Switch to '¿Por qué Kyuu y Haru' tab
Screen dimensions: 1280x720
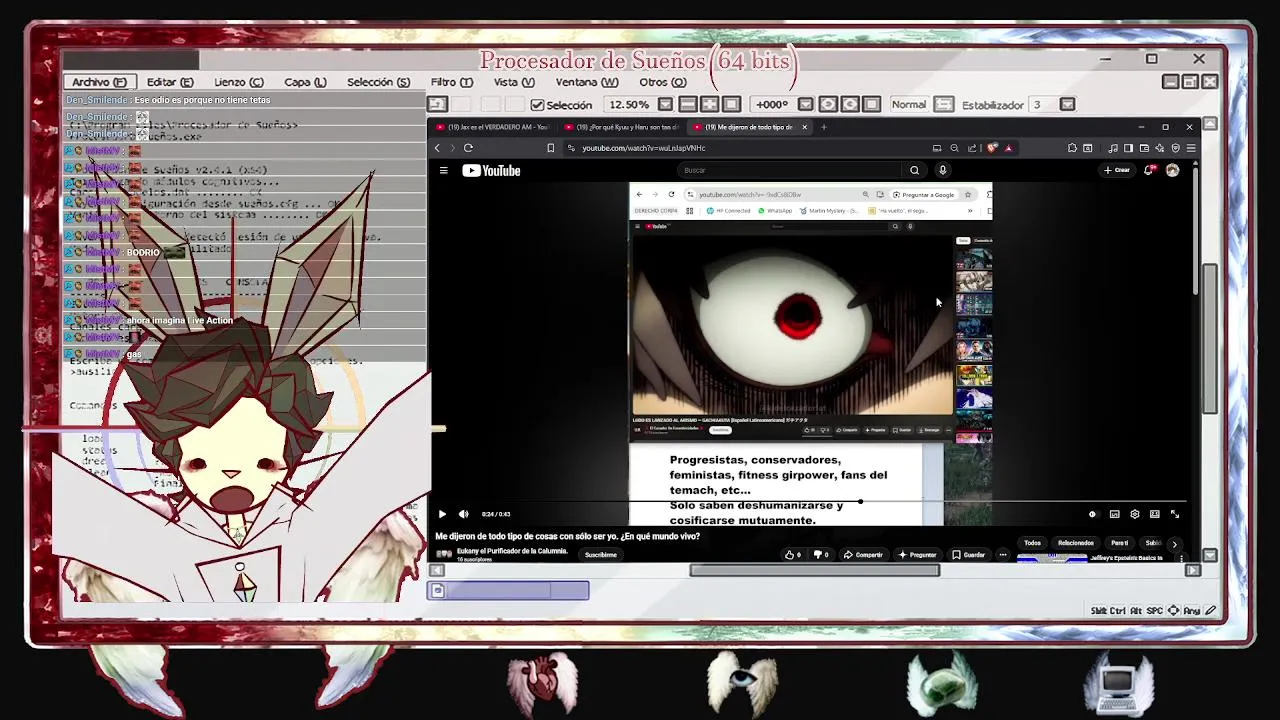[622, 127]
